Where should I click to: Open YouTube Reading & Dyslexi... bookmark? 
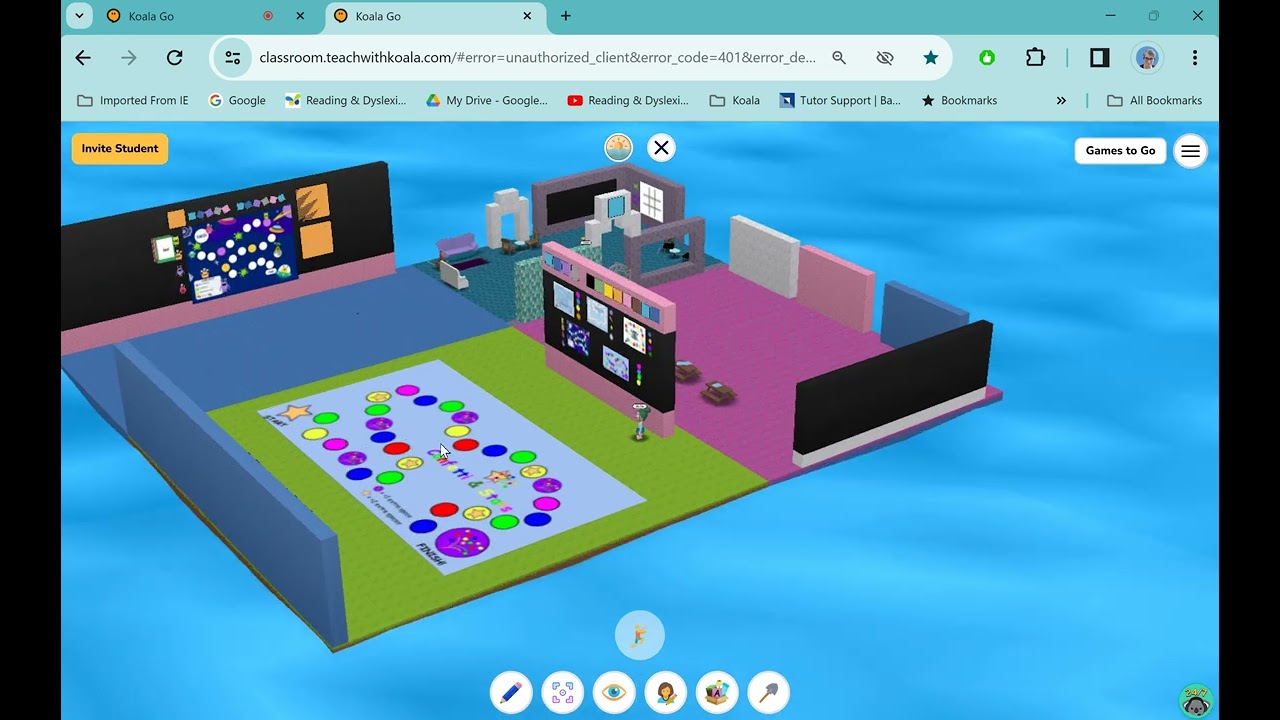(x=628, y=100)
